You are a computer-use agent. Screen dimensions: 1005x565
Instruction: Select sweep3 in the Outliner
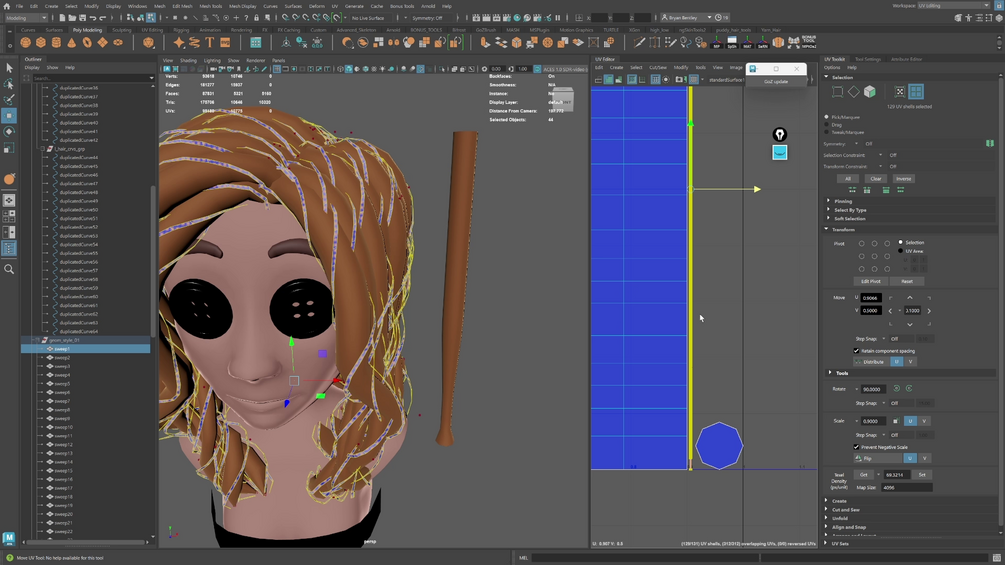62,367
